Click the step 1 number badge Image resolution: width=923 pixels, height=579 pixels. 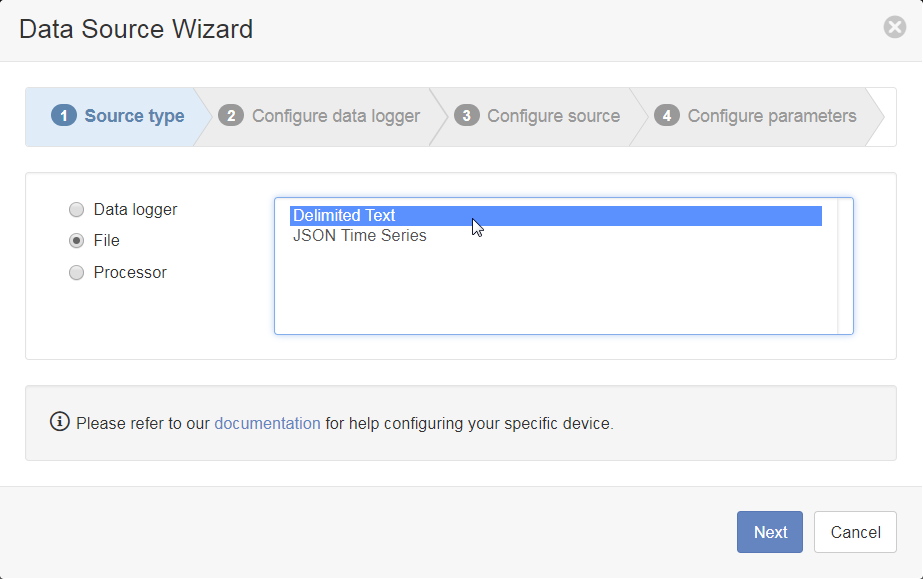tap(64, 115)
